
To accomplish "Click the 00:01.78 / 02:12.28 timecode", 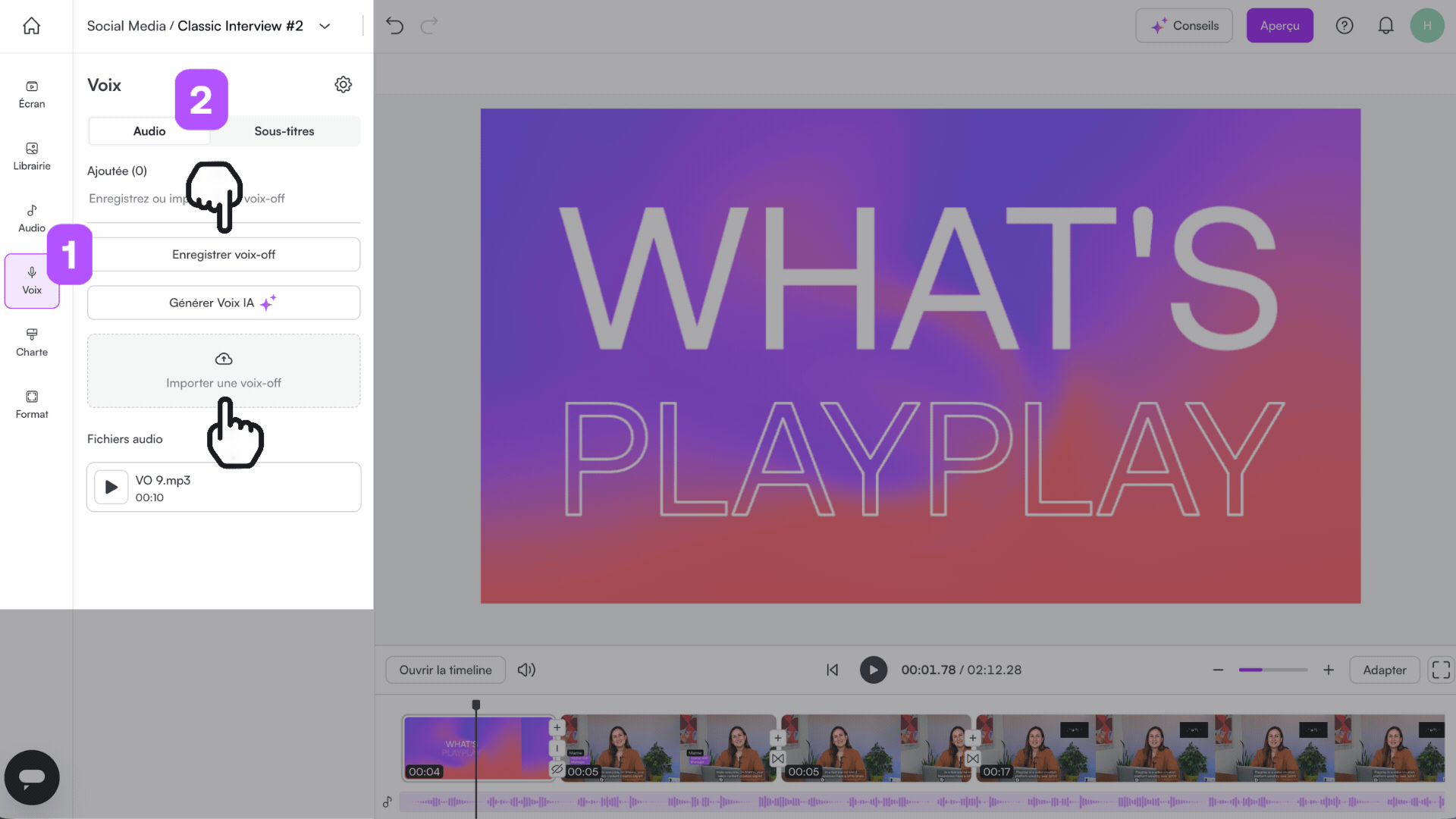I will point(961,670).
